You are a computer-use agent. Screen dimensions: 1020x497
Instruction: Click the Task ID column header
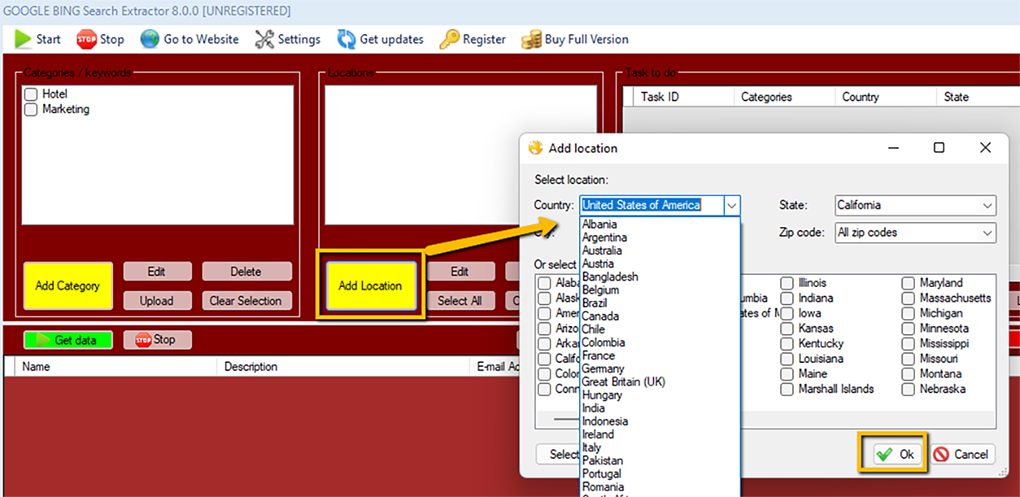684,97
